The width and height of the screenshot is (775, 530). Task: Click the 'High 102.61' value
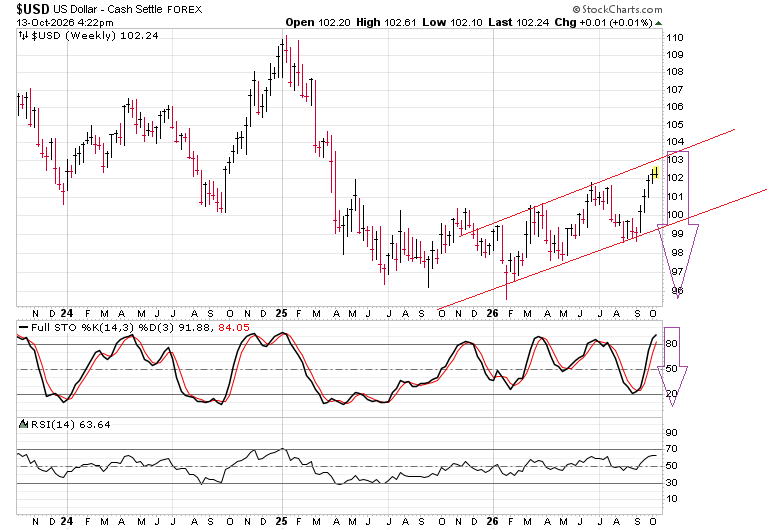pos(386,23)
